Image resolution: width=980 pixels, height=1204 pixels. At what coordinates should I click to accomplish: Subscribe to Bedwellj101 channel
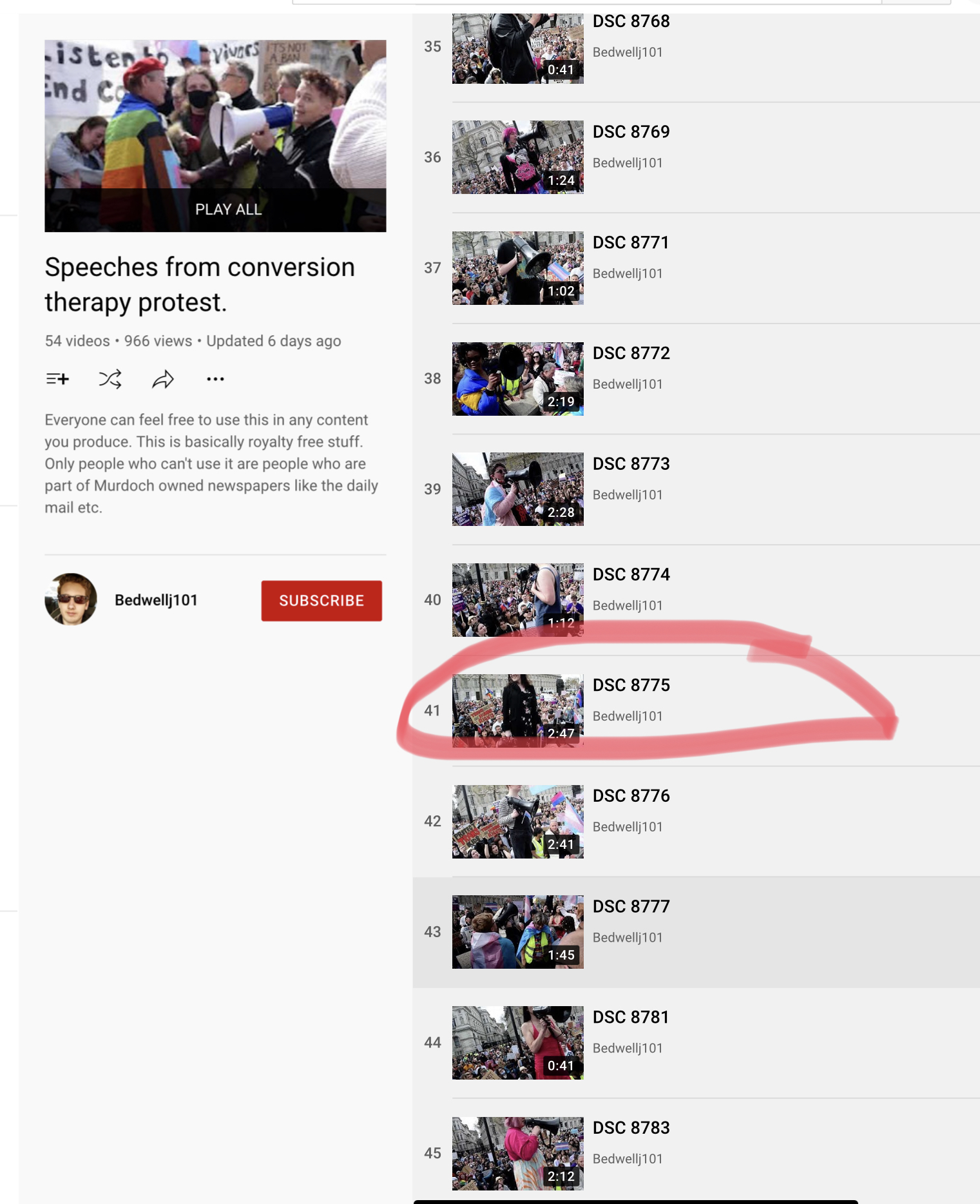(x=322, y=601)
